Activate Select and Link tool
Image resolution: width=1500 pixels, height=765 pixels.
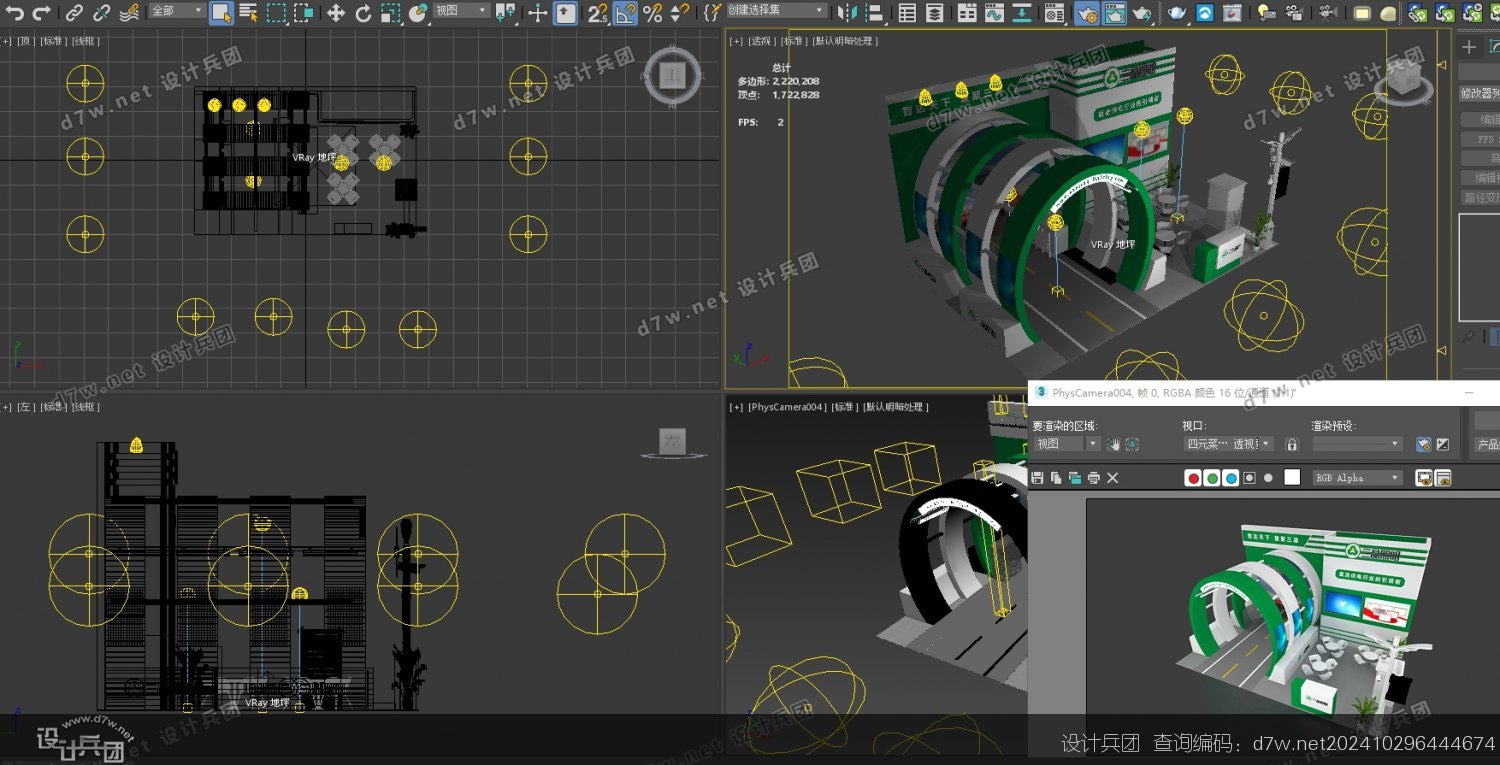click(x=75, y=13)
